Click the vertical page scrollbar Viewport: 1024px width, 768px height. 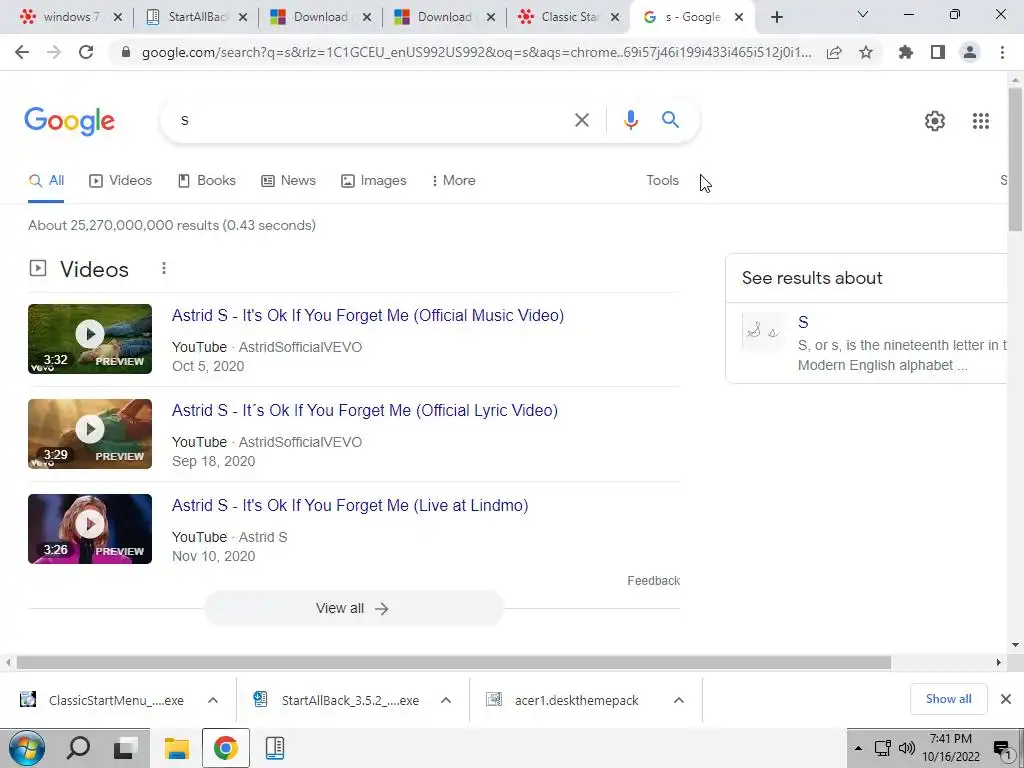1015,159
